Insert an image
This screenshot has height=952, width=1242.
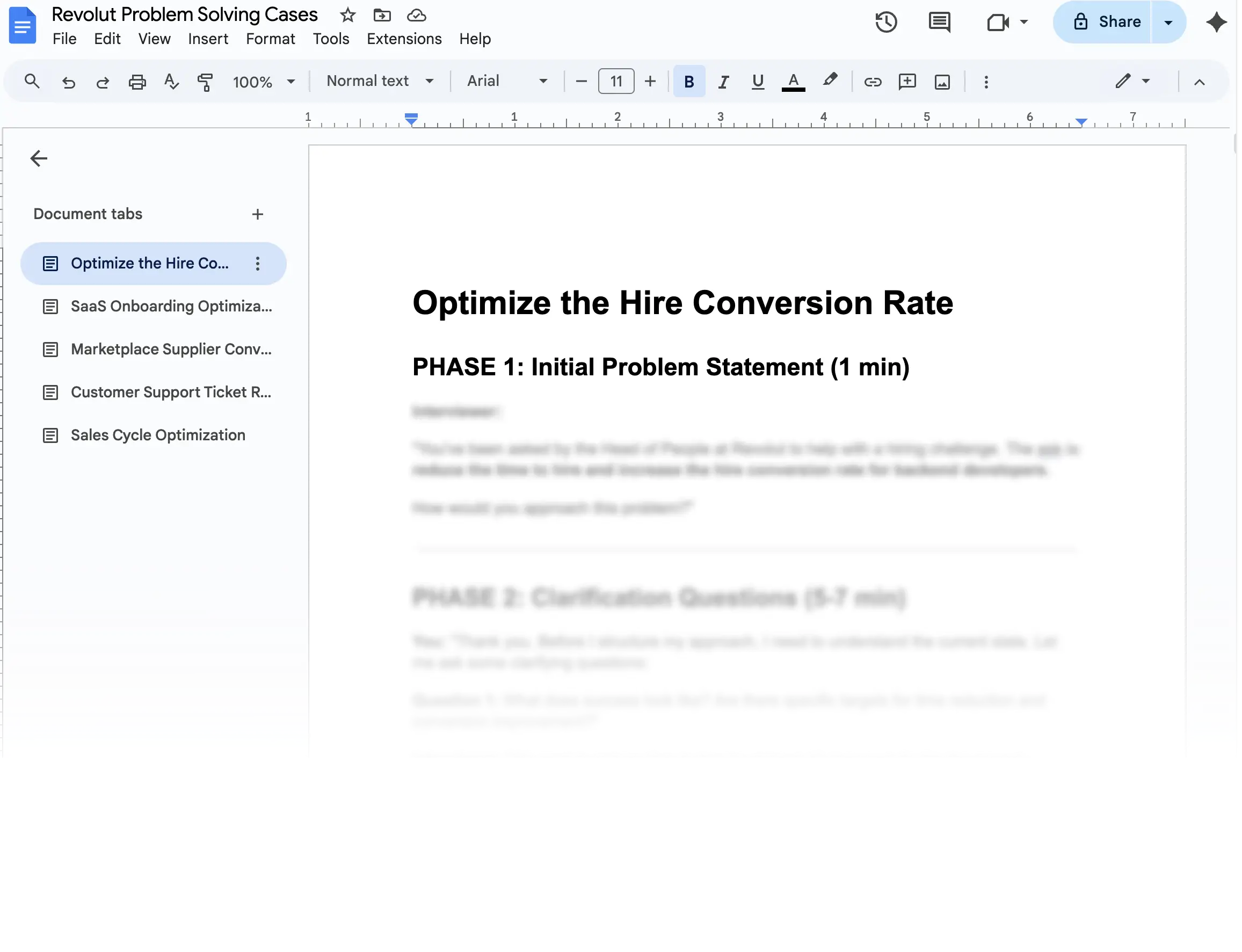click(x=942, y=82)
